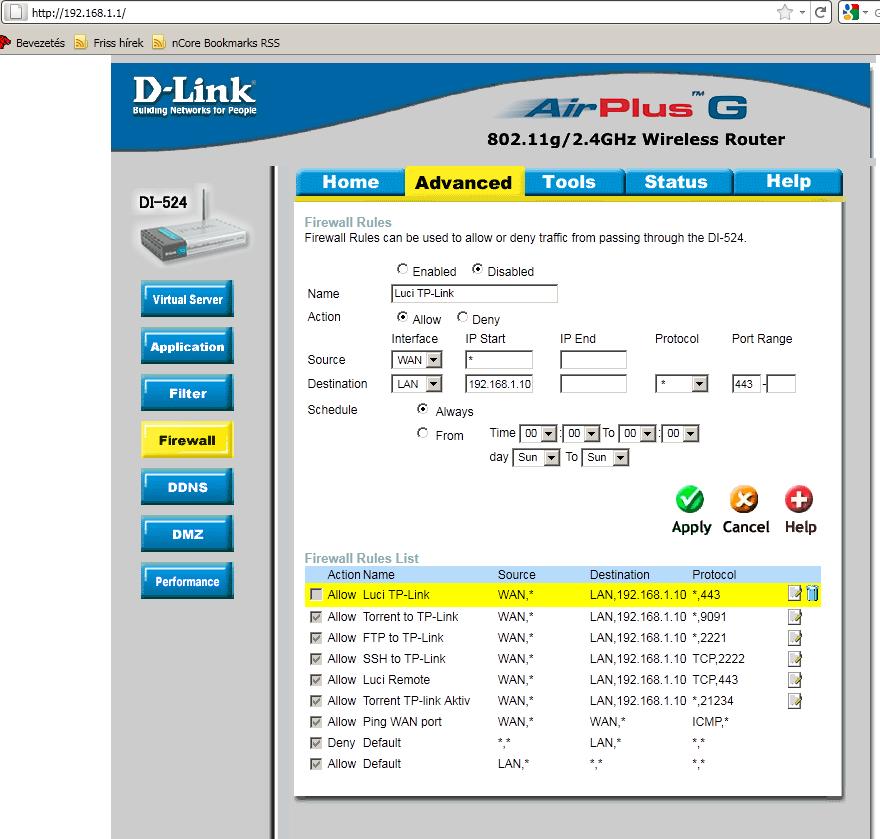880x839 pixels.
Task: Open the Destination interface LAN dropdown
Action: pos(416,384)
